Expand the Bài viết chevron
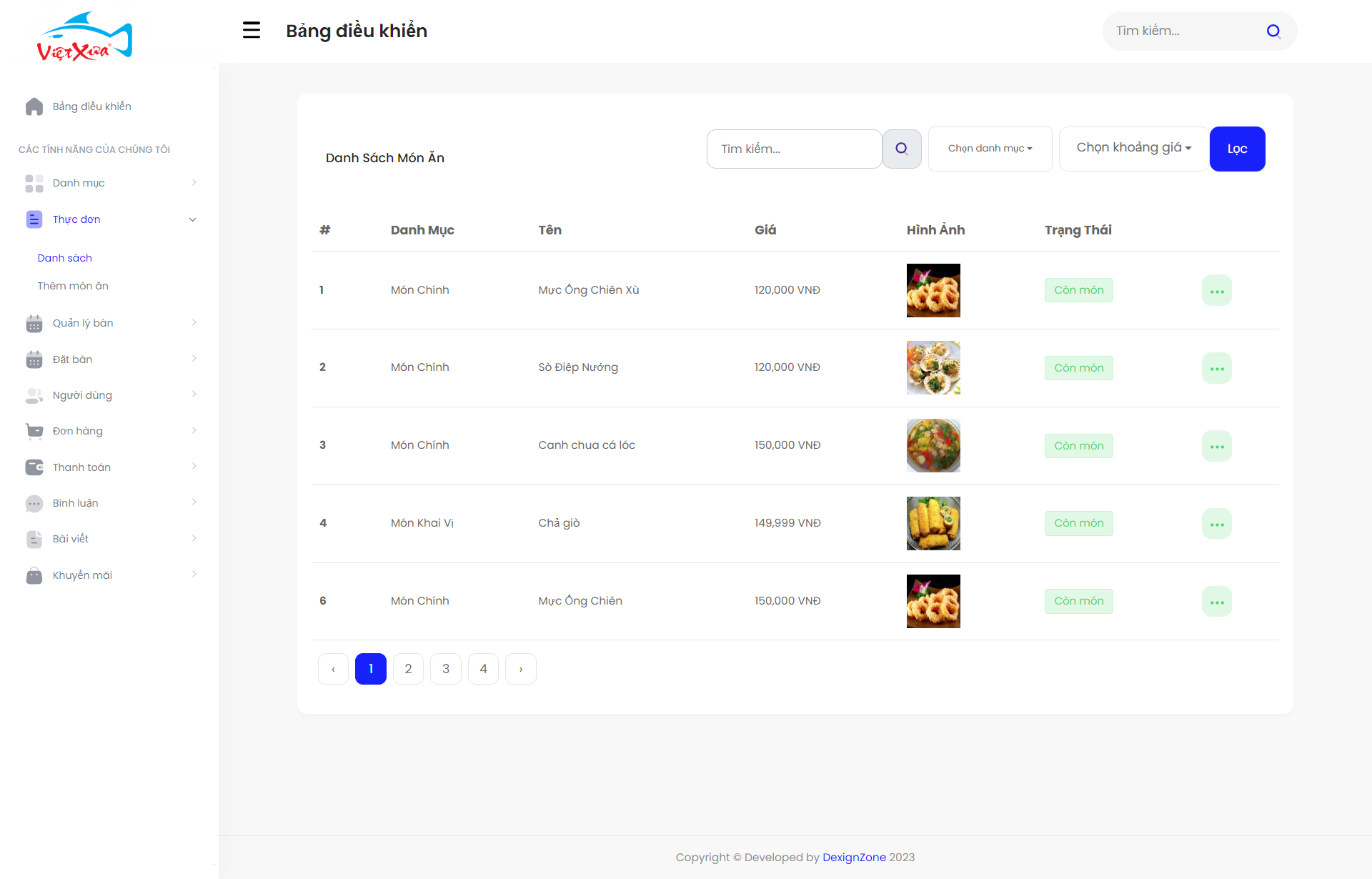1372x879 pixels. pyautogui.click(x=194, y=538)
